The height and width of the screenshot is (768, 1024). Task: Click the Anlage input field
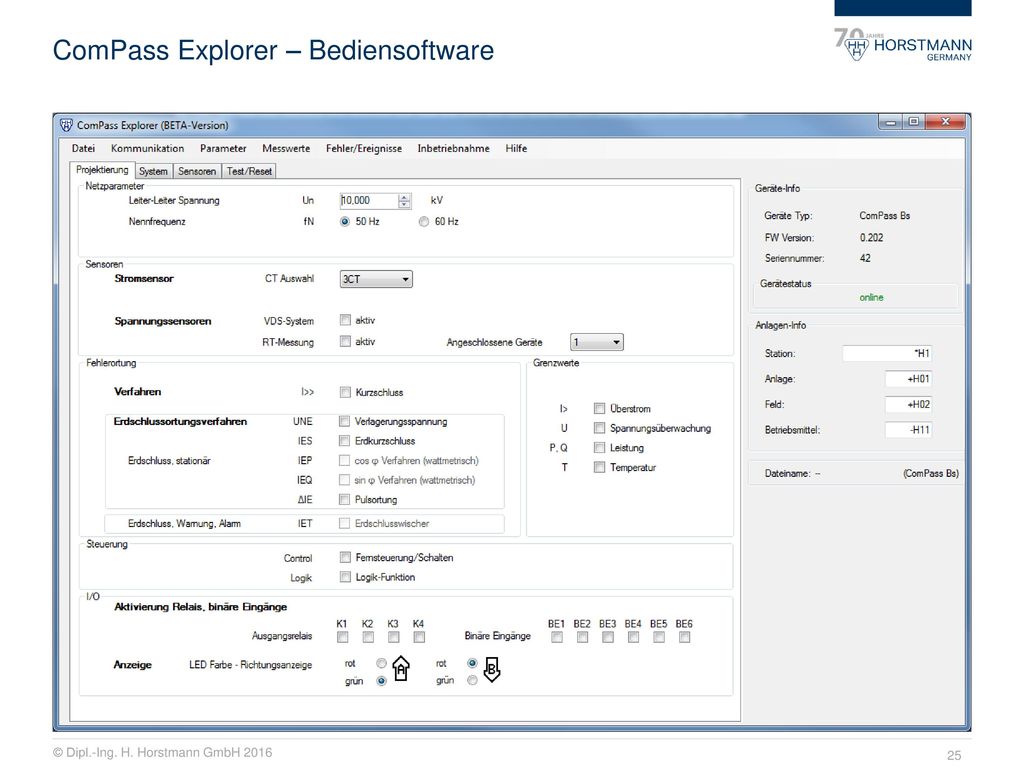click(x=908, y=379)
